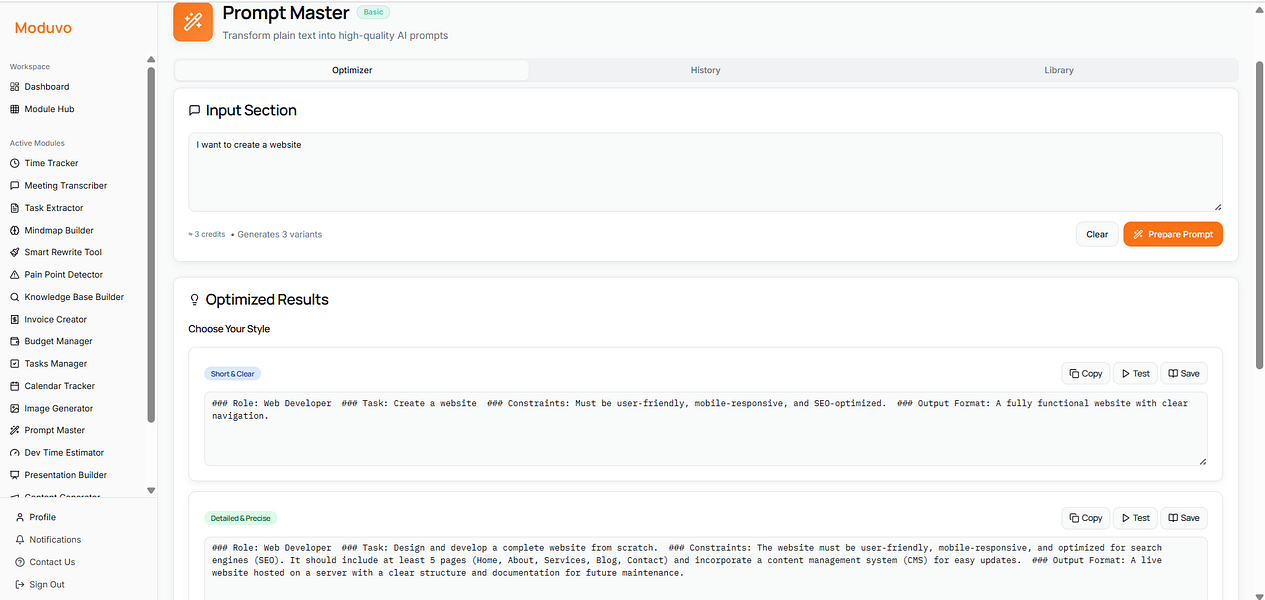
Task: Click the Invoice Creator icon
Action: [15, 320]
